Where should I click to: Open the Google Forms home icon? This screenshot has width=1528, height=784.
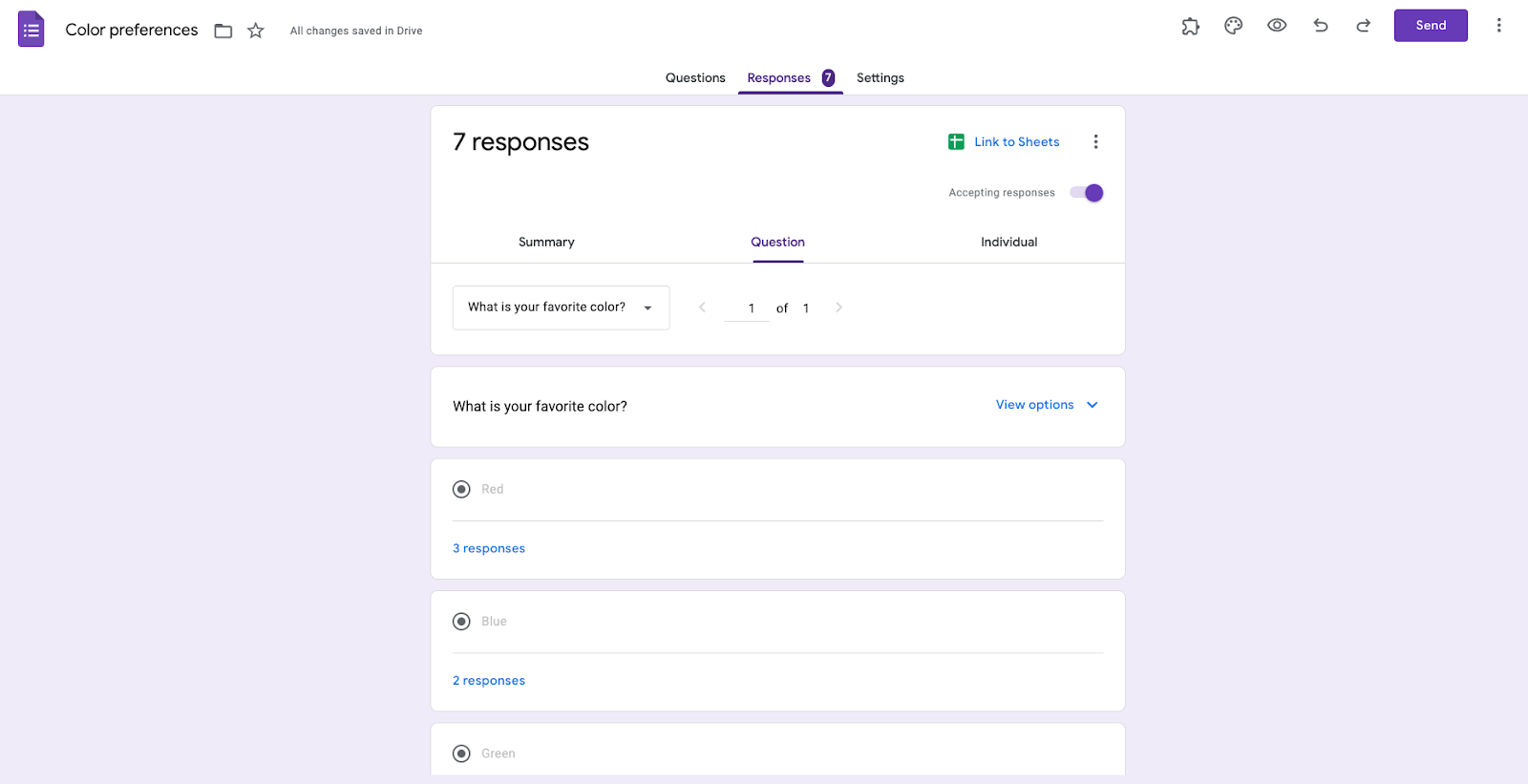pos(32,30)
